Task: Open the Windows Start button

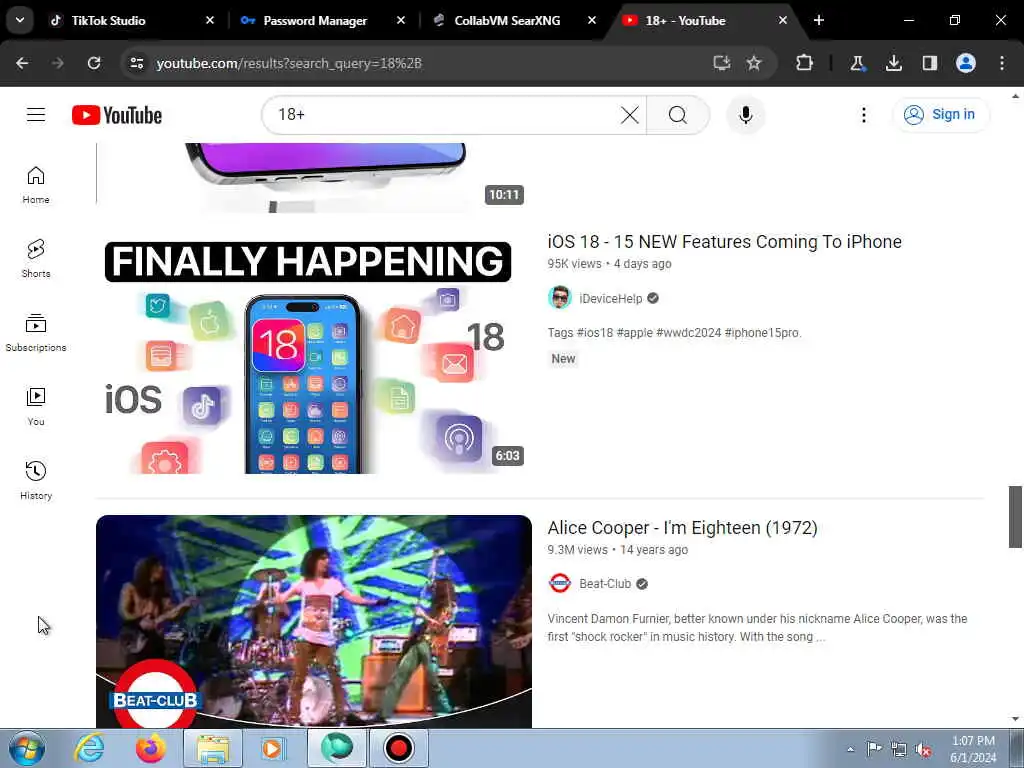Action: [26, 748]
